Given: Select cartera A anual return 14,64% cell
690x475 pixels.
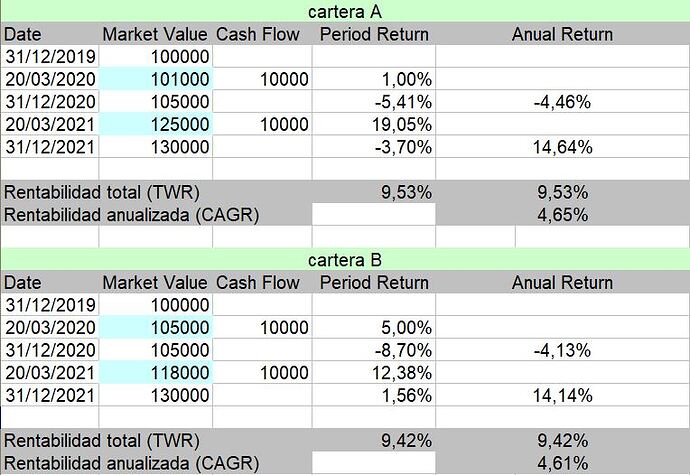Looking at the screenshot, I should (562, 147).
